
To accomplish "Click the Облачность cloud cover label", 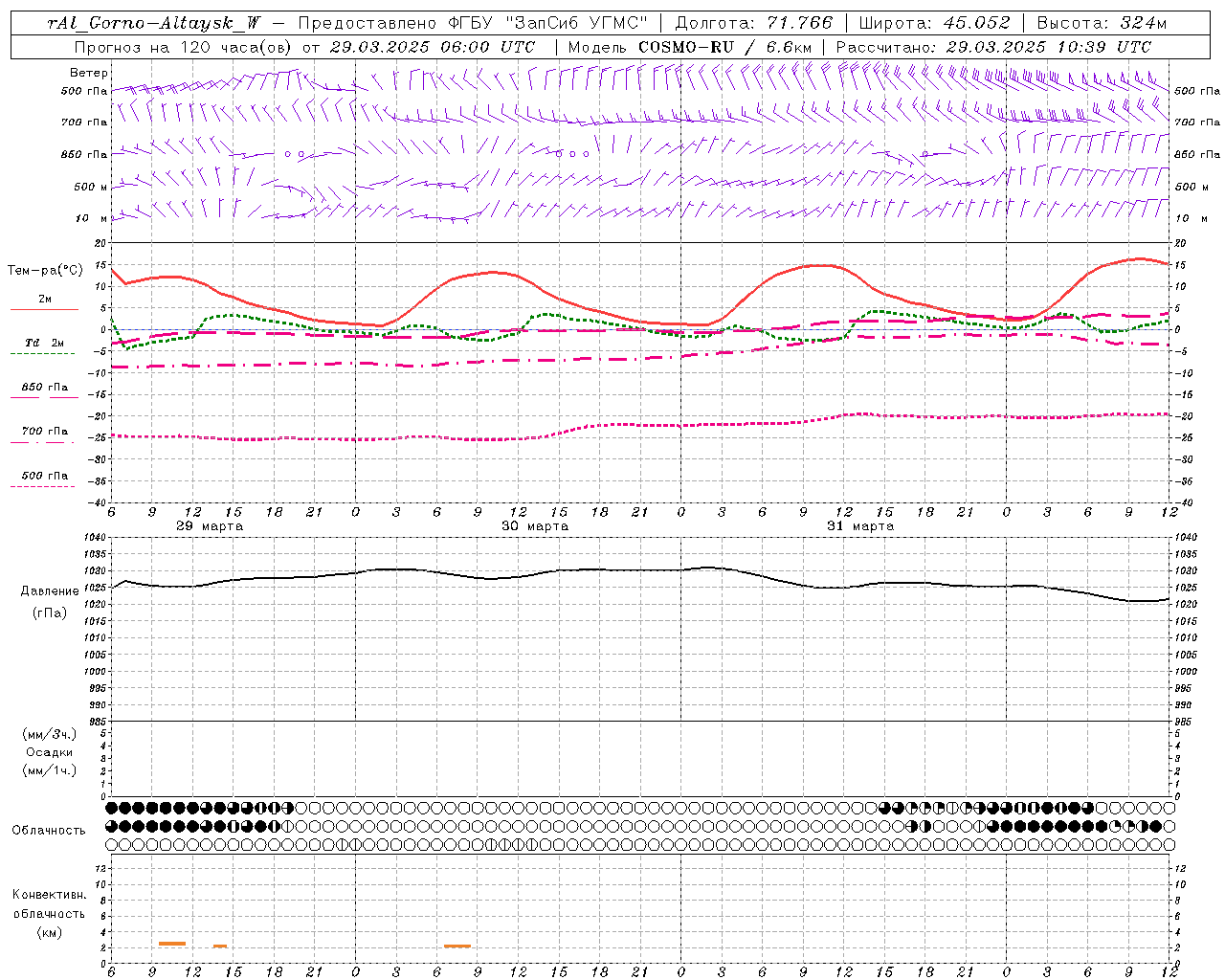I will click(49, 831).
